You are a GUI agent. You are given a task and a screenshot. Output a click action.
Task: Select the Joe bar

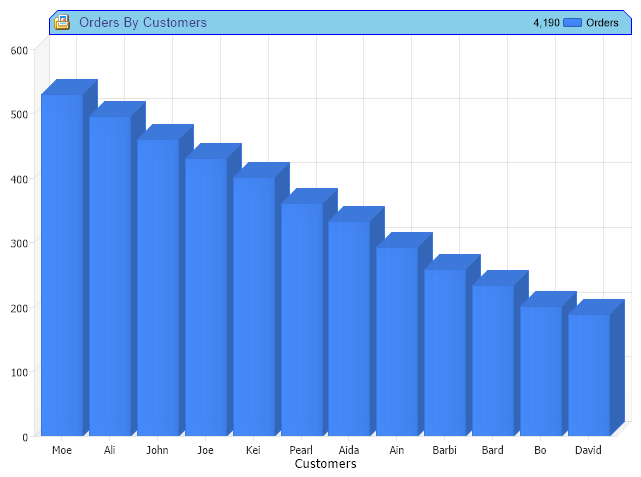206,297
